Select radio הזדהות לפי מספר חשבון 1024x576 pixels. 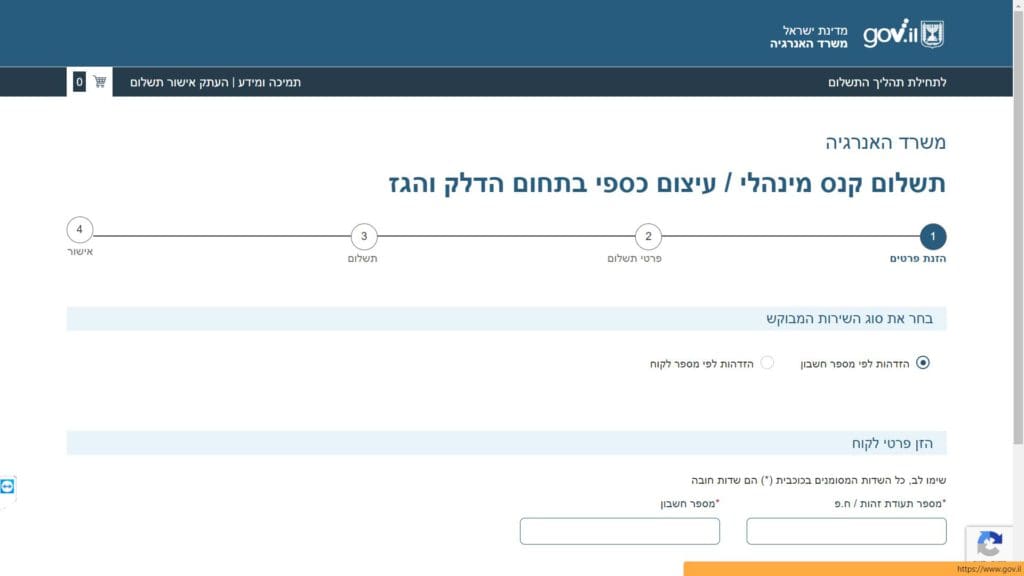(x=922, y=363)
